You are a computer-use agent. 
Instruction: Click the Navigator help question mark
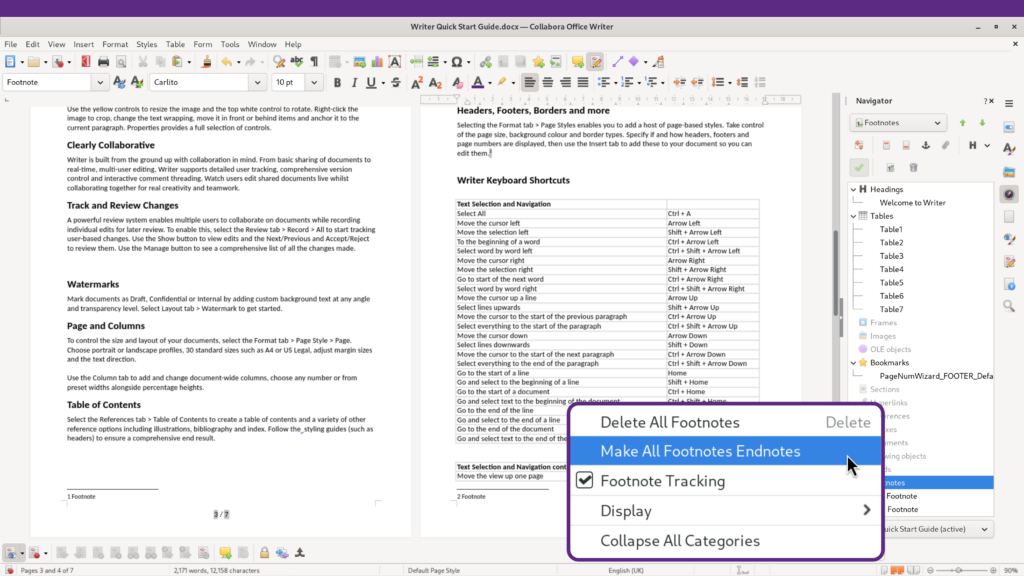click(x=985, y=101)
